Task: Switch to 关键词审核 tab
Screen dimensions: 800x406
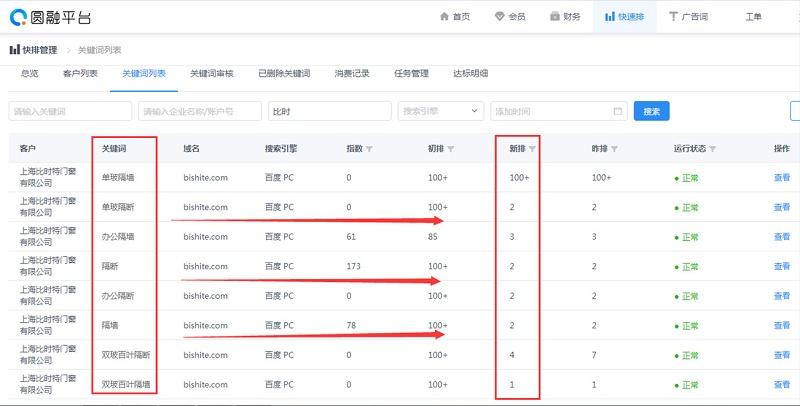Action: pos(211,74)
